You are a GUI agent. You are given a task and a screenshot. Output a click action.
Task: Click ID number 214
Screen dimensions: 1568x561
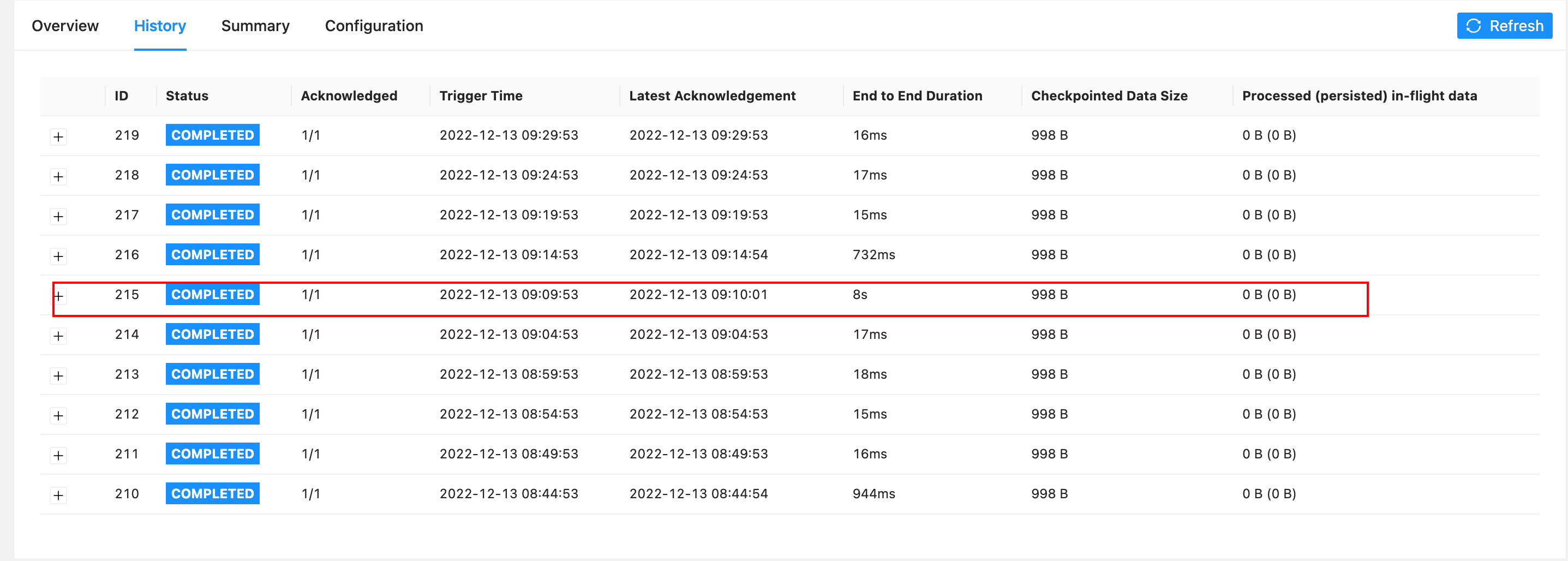(127, 335)
